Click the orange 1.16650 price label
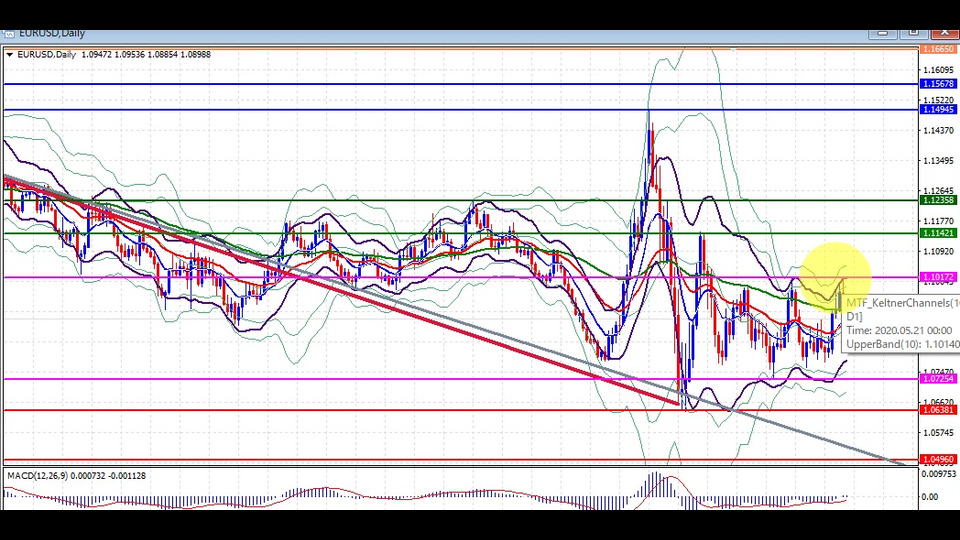The image size is (960, 540). click(x=938, y=49)
